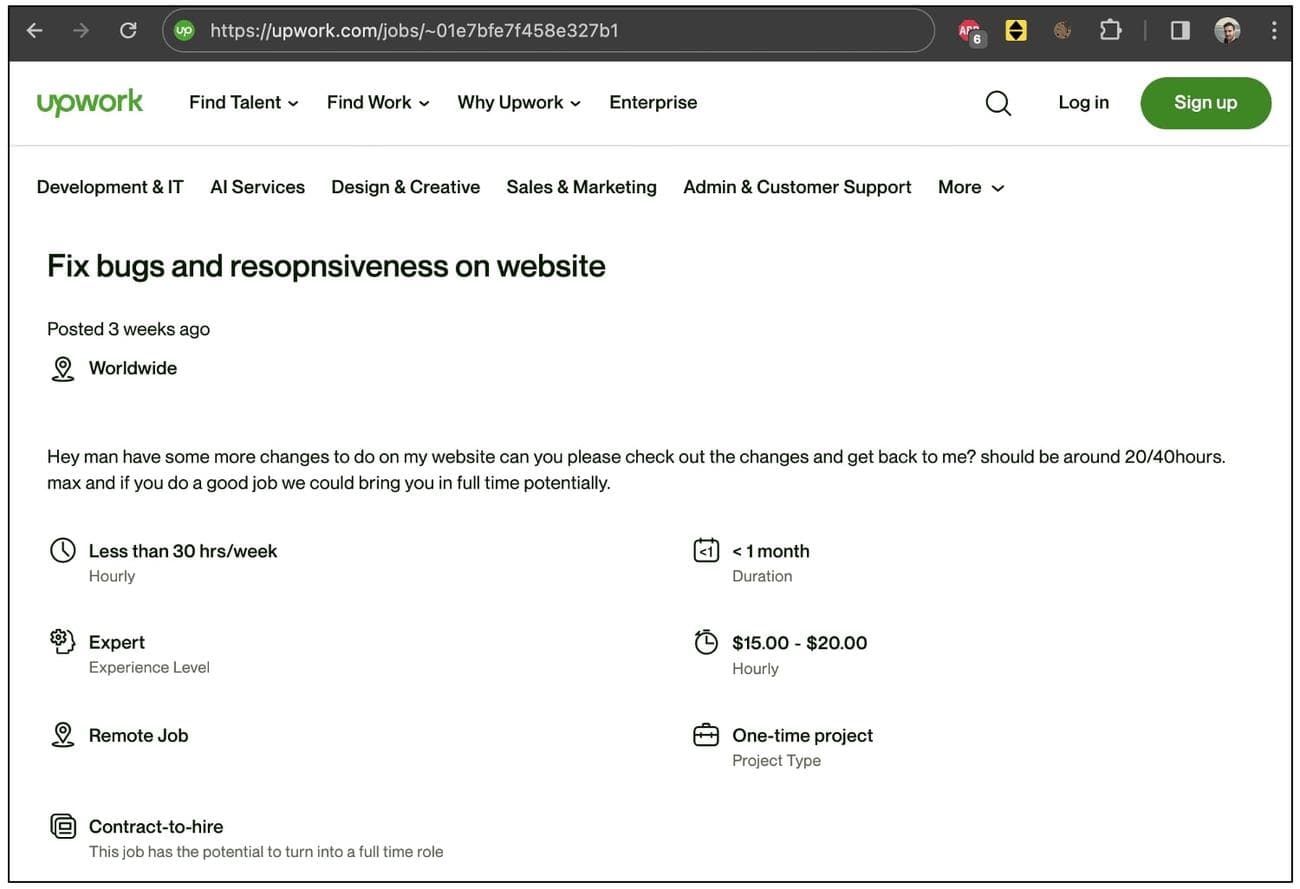Open the Chrome three-dot menu
Screen dimensions: 1300x889
pos(1273,31)
